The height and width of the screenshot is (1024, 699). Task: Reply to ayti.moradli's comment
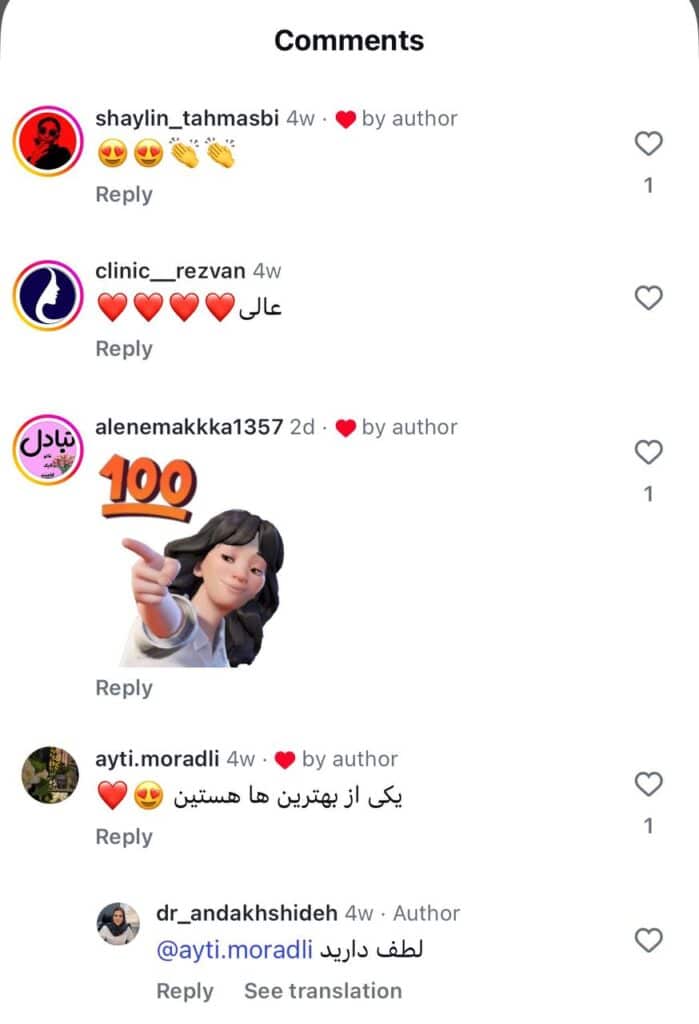[x=123, y=837]
